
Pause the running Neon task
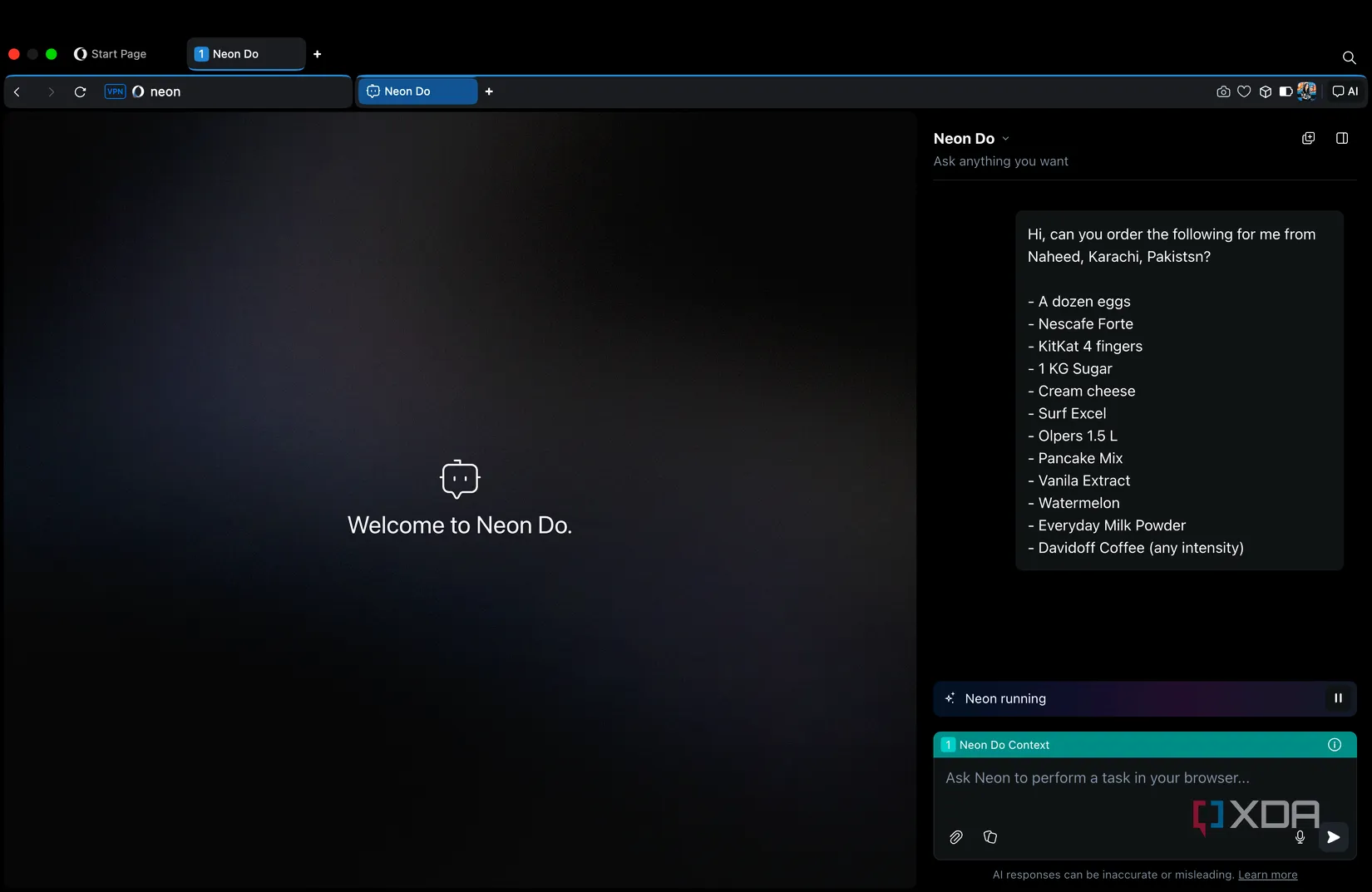(1338, 698)
